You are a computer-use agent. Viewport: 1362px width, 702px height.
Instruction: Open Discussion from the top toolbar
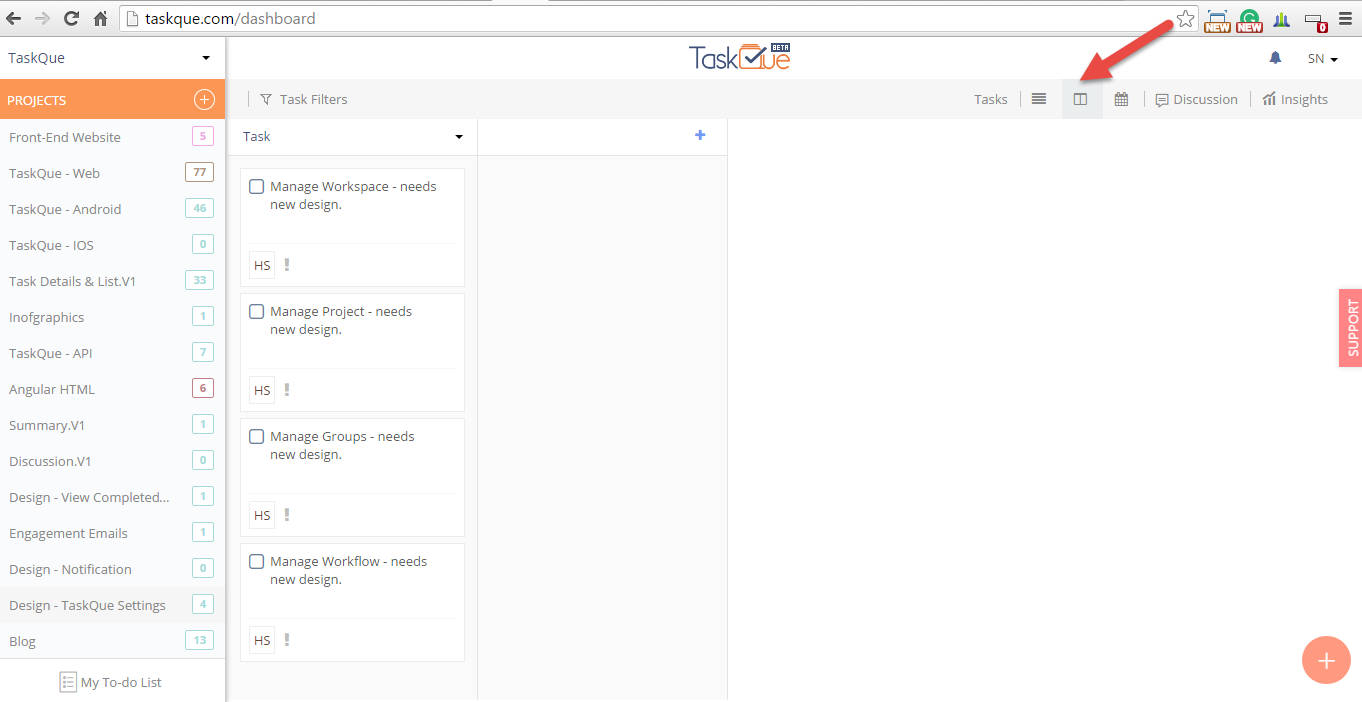[1196, 98]
